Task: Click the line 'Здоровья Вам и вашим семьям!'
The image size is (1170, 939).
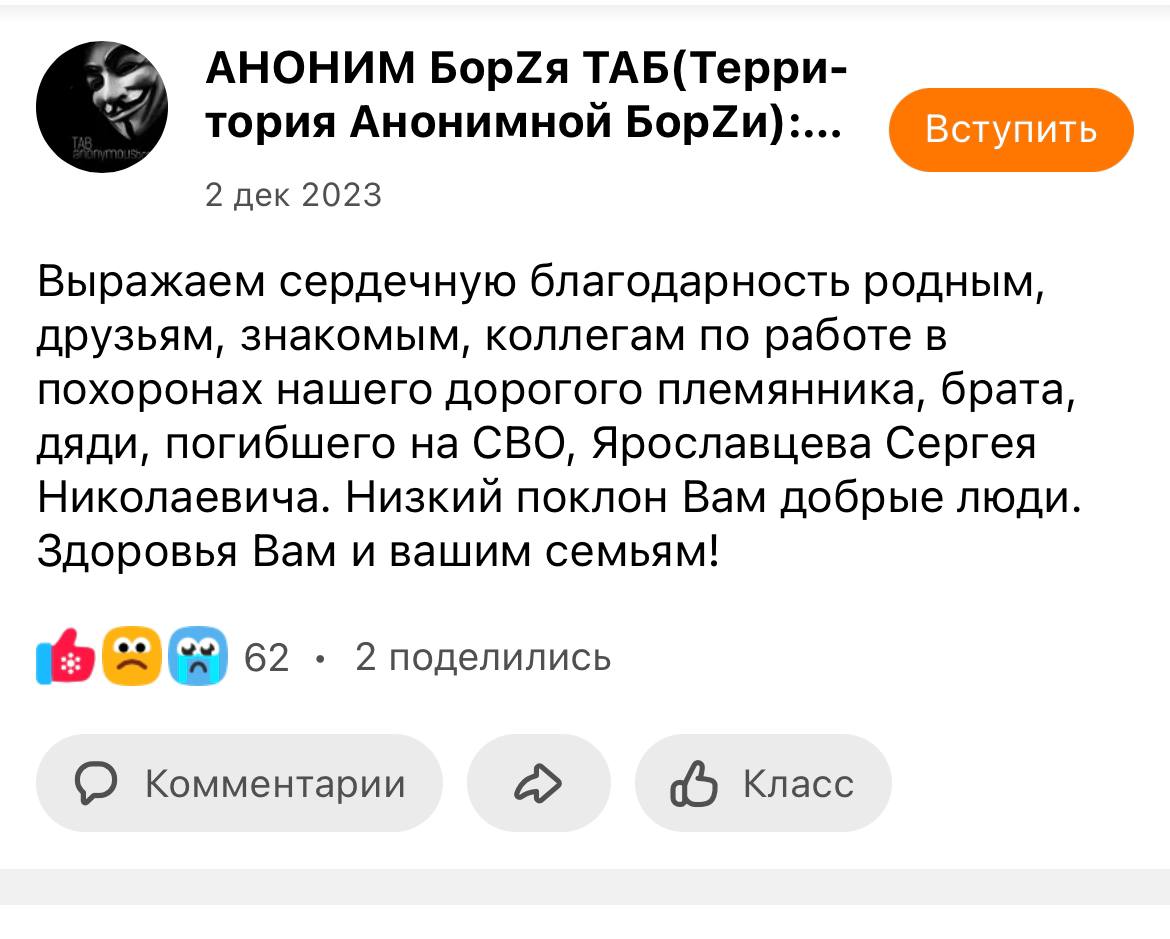Action: point(378,549)
